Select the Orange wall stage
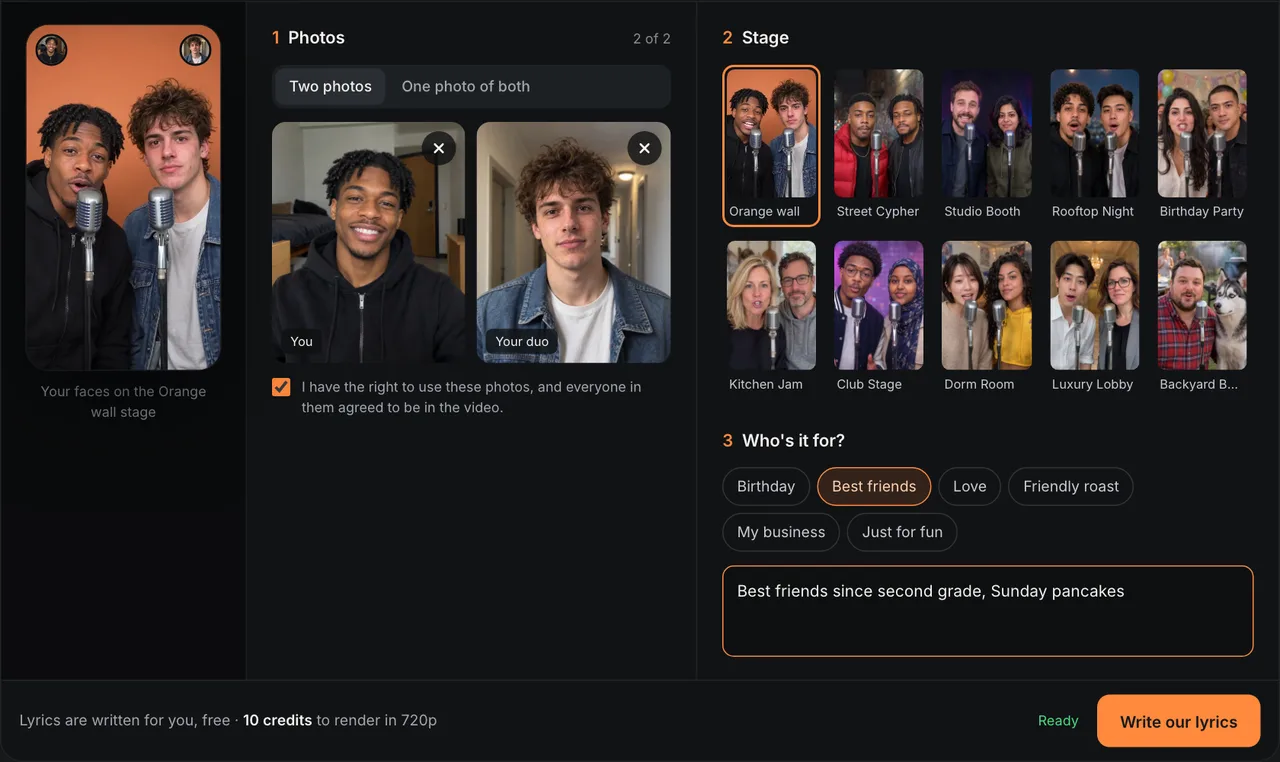The image size is (1280, 762). tap(771, 146)
